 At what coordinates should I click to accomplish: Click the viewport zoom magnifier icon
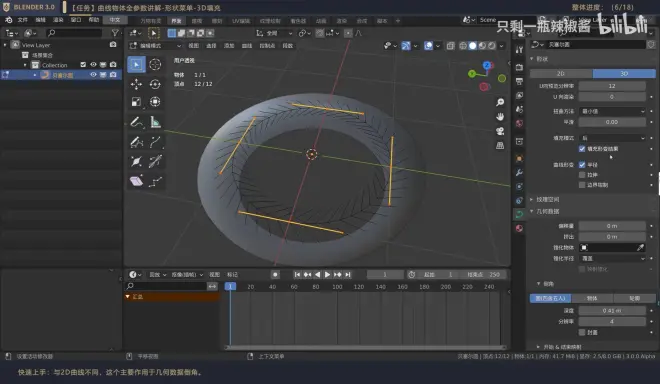point(500,102)
